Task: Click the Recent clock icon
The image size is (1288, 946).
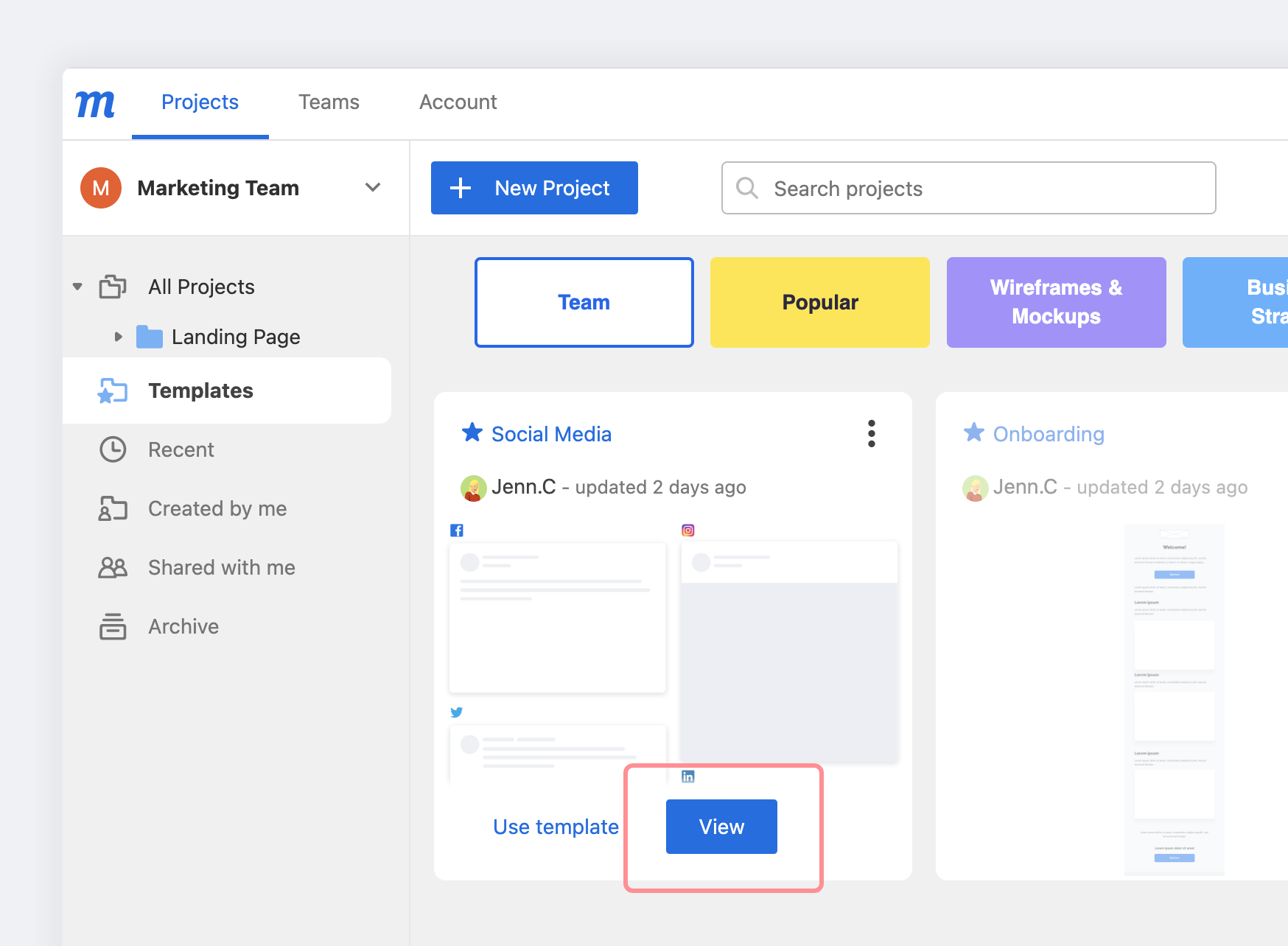Action: (113, 449)
